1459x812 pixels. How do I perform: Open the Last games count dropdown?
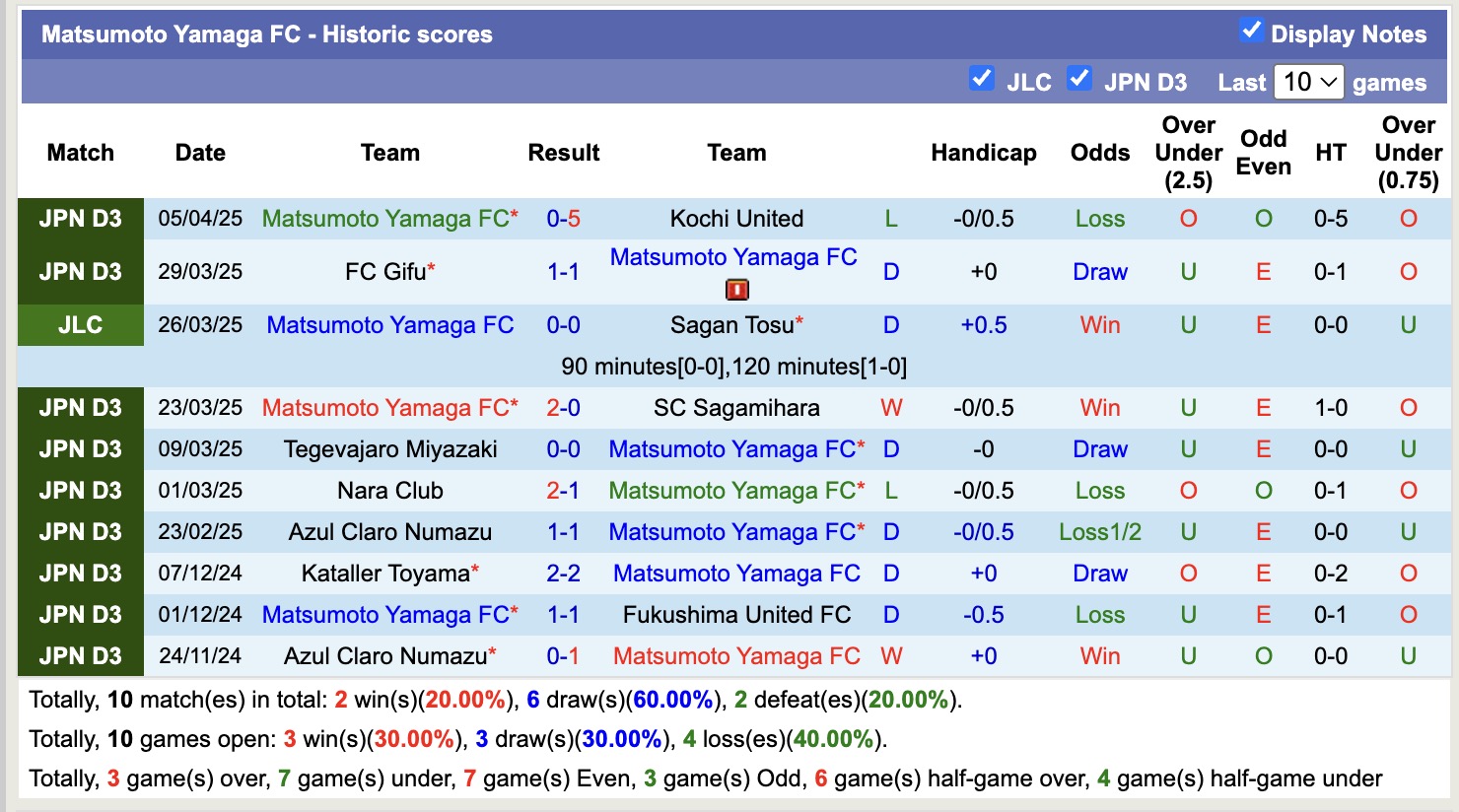pyautogui.click(x=1310, y=82)
